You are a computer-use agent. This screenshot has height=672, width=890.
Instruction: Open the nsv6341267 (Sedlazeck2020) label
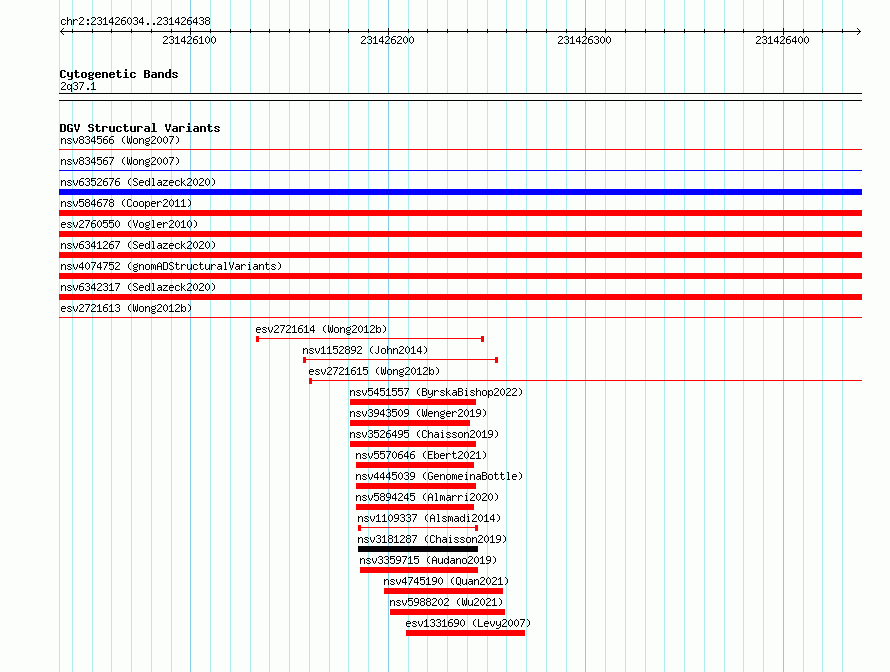coord(138,245)
